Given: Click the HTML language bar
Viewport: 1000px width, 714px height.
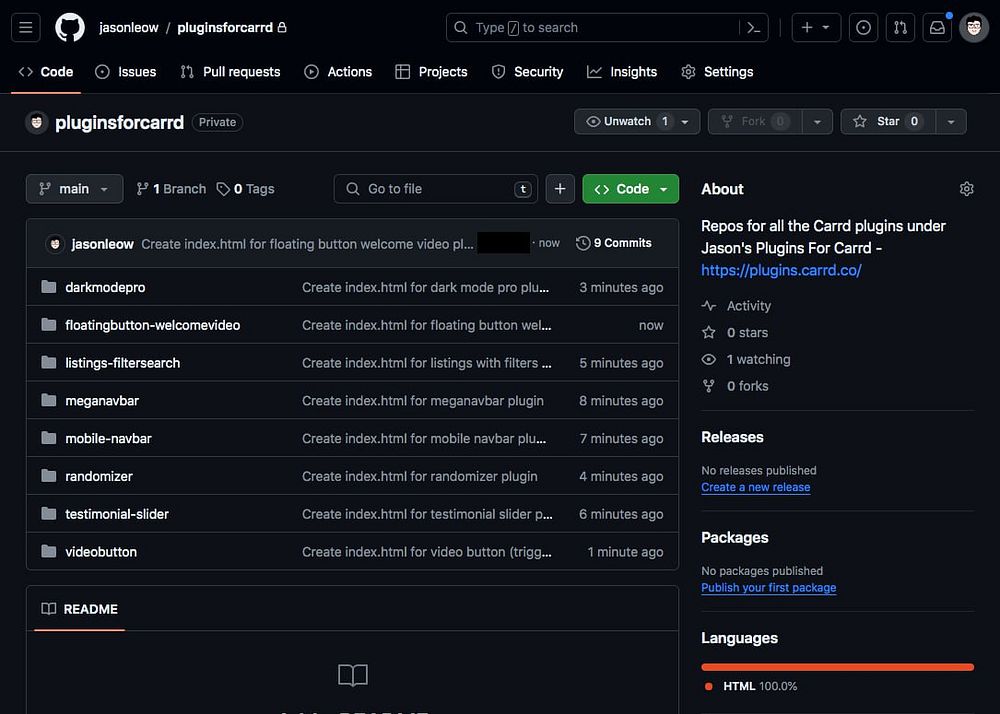Looking at the screenshot, I should click(837, 667).
